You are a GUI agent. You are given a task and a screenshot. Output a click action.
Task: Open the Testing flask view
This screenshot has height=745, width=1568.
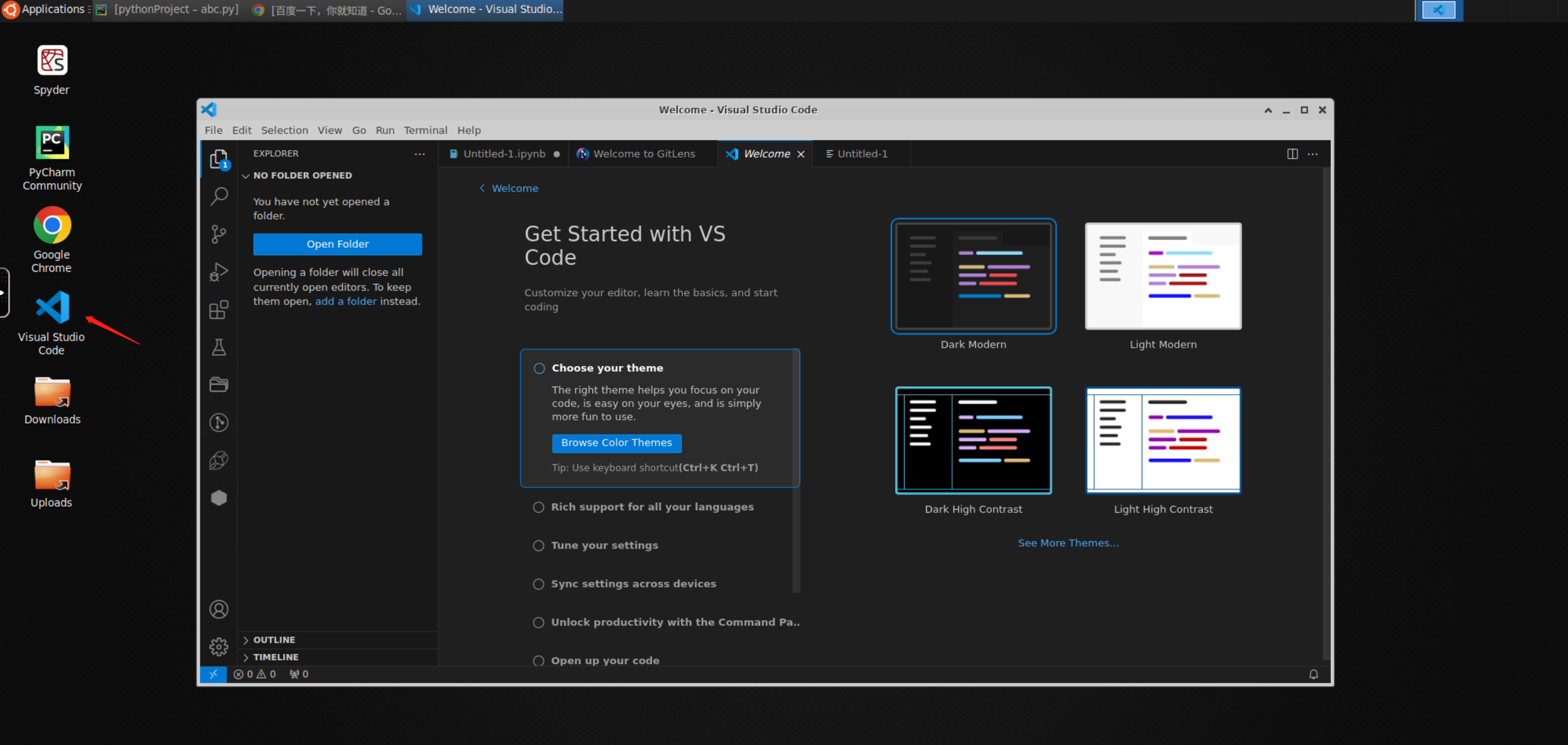tap(218, 347)
